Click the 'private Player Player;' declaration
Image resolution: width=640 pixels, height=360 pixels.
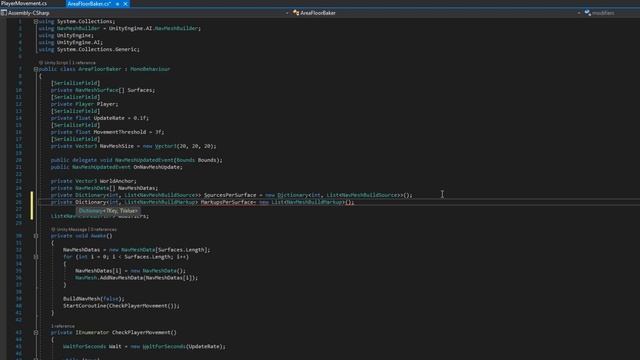tap(84, 104)
